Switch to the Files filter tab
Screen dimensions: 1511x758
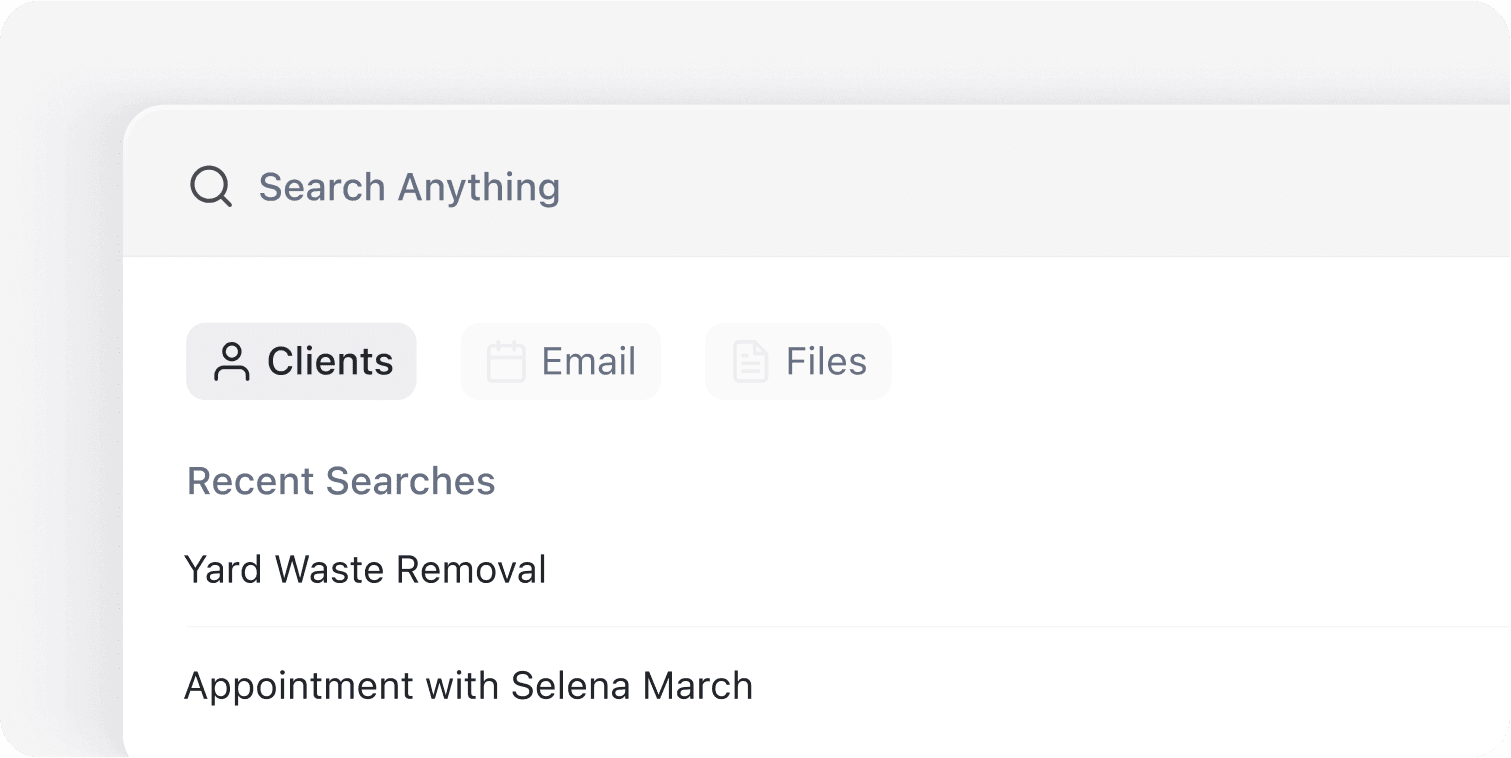pyautogui.click(x=798, y=361)
